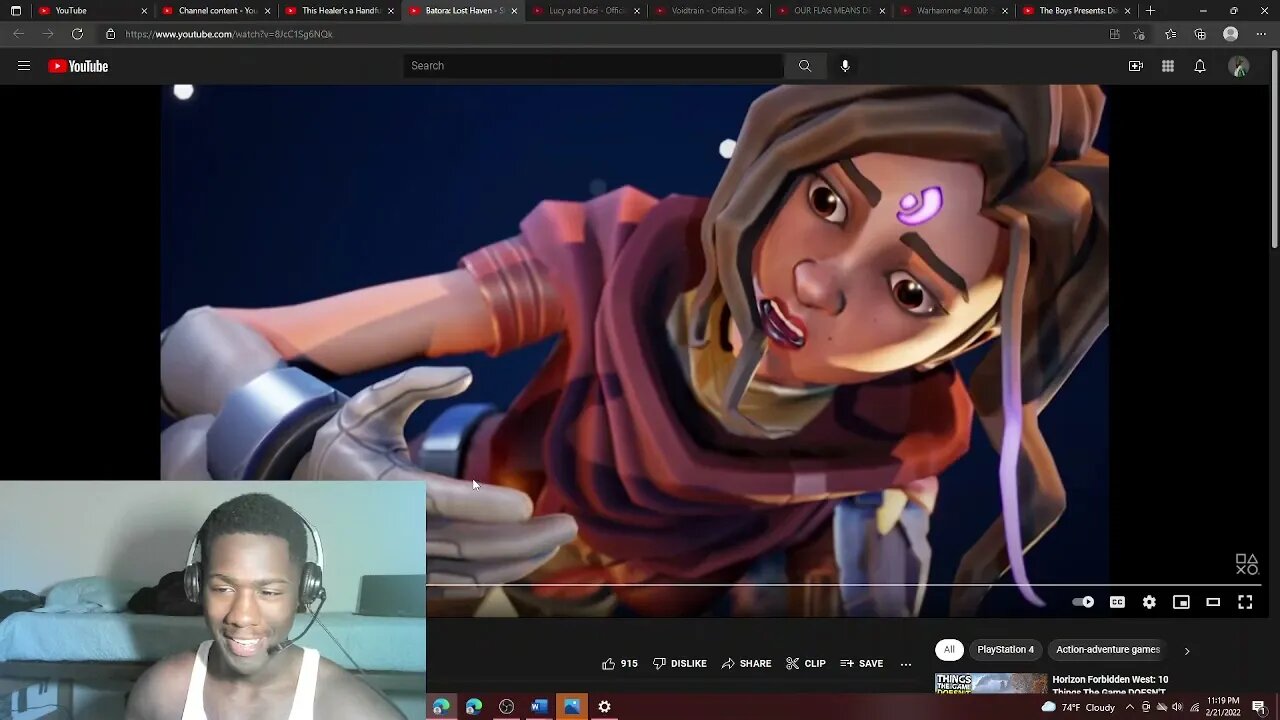Show hidden system tray icons
Viewport: 1280px width, 720px height.
pyautogui.click(x=1129, y=707)
